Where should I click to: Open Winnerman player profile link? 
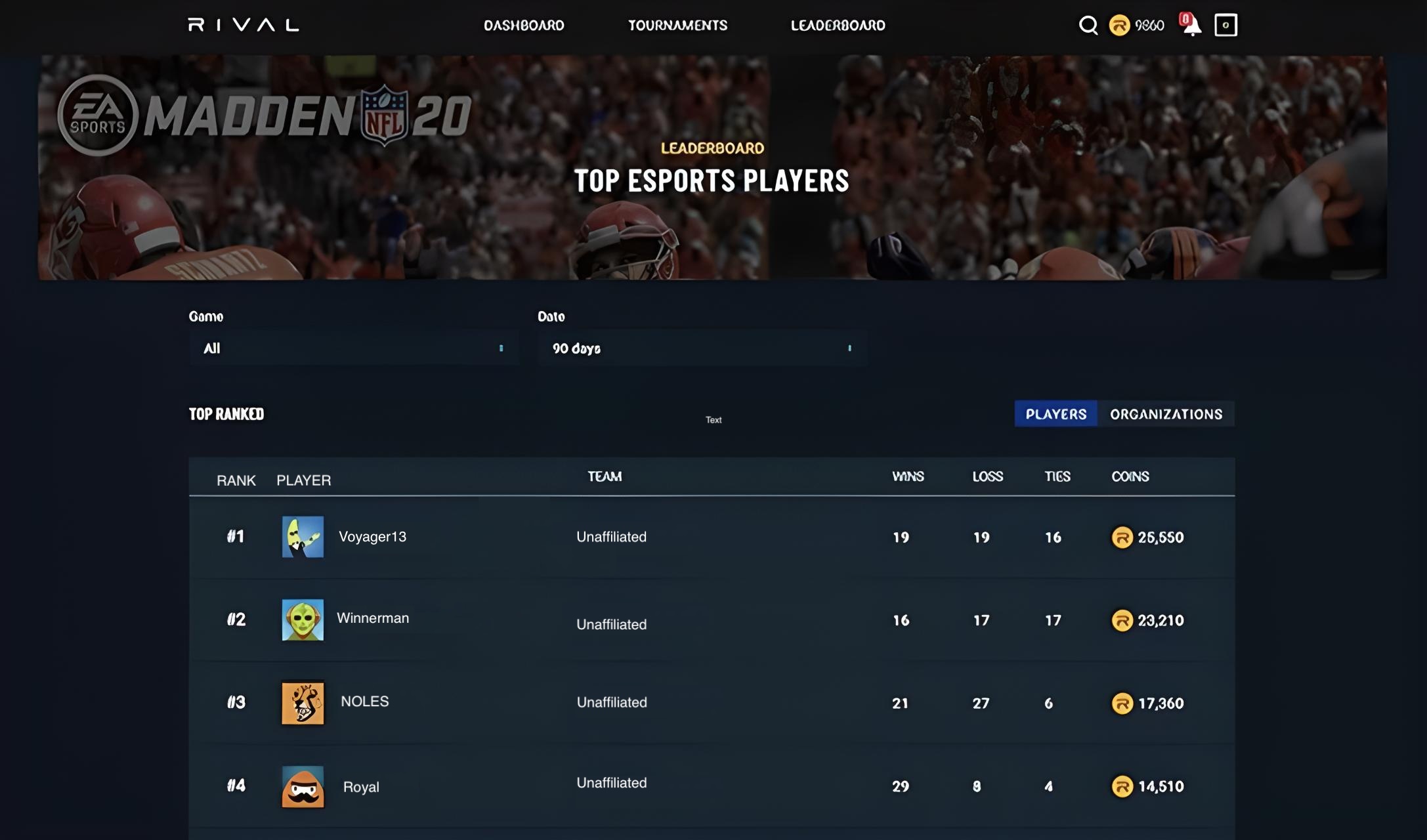pyautogui.click(x=373, y=618)
